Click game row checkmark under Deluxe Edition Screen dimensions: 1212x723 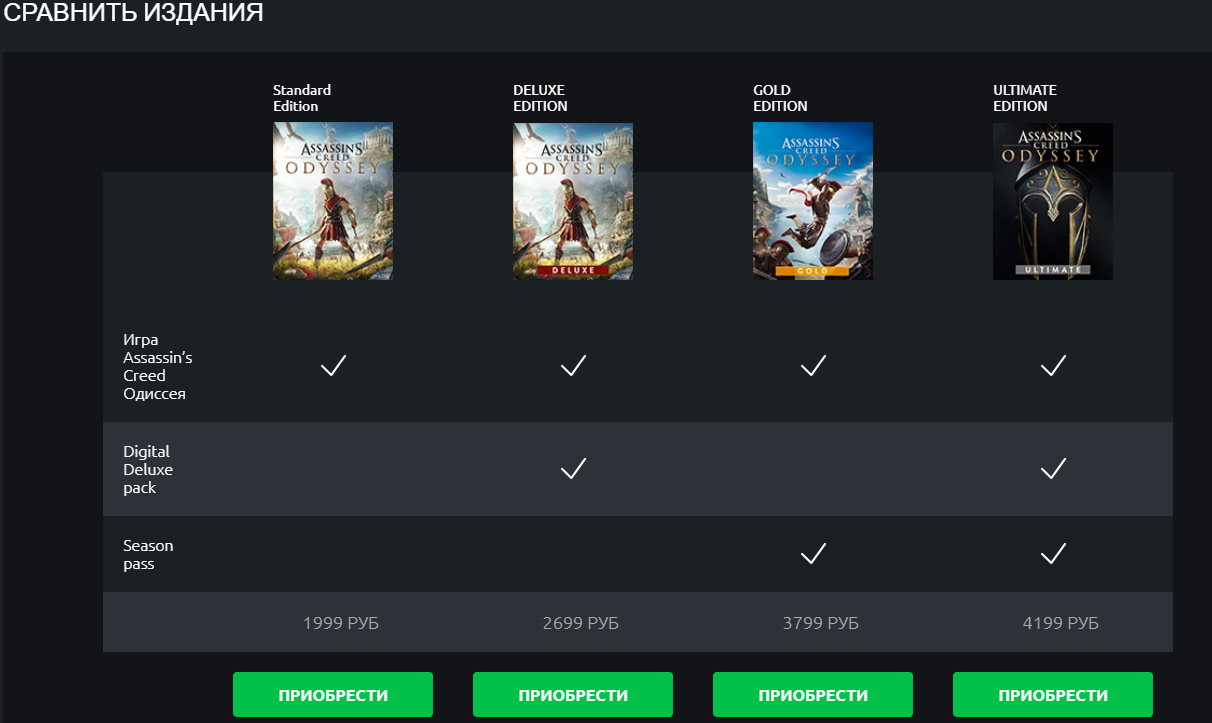pos(573,366)
